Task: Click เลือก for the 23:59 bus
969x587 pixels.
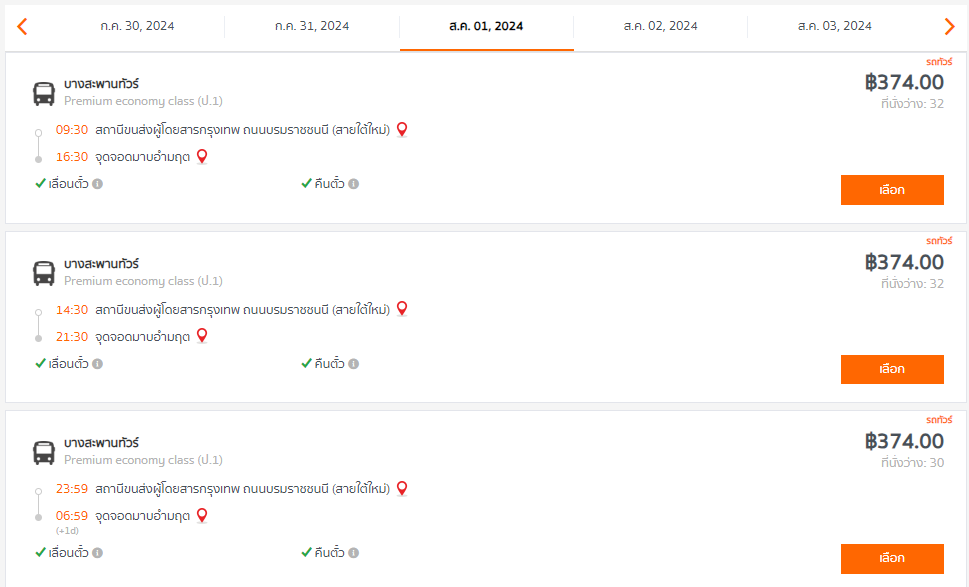Action: tap(892, 559)
